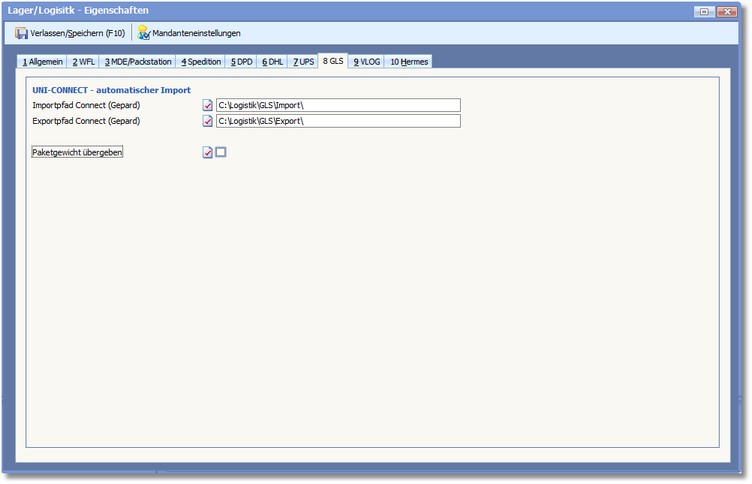The width and height of the screenshot is (752, 484).
Task: Click the active 8 GLS tab
Action: coord(333,61)
